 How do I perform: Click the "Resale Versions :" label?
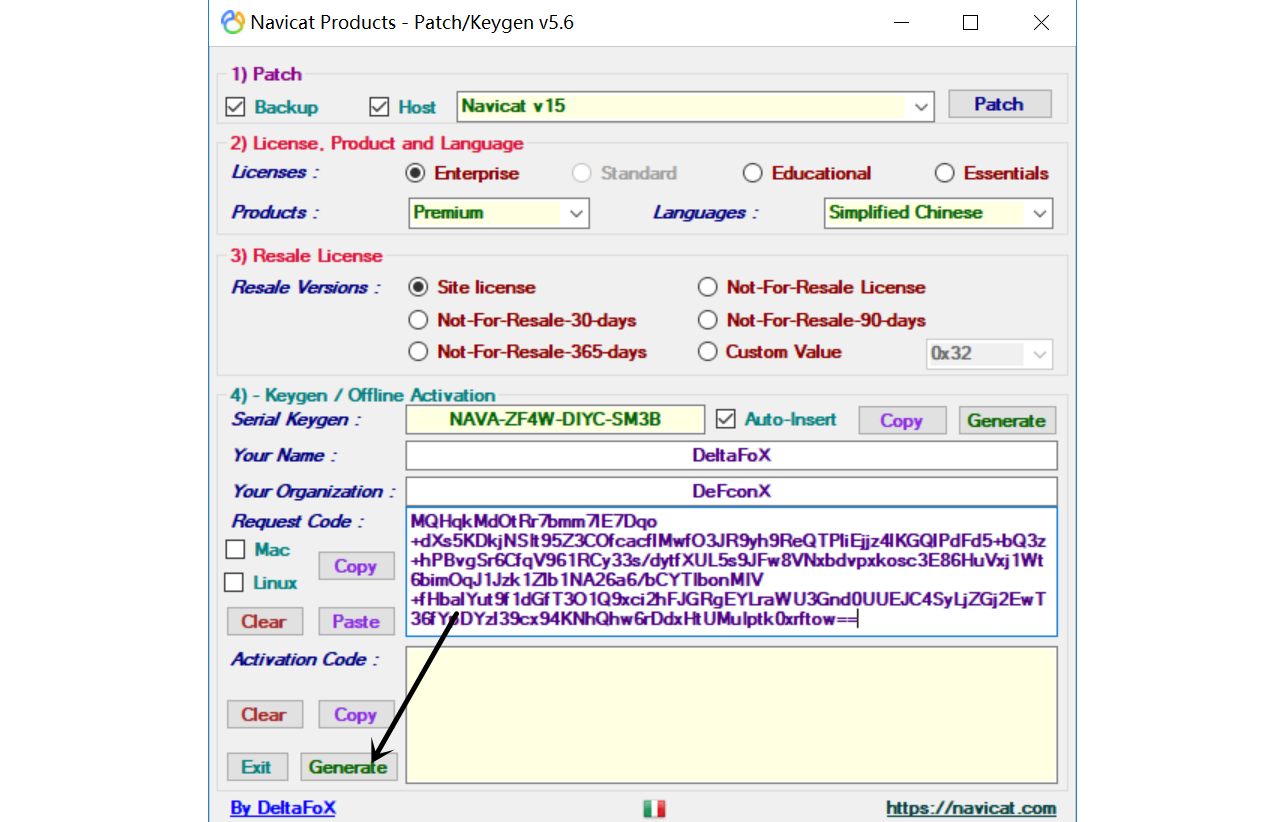(x=306, y=287)
